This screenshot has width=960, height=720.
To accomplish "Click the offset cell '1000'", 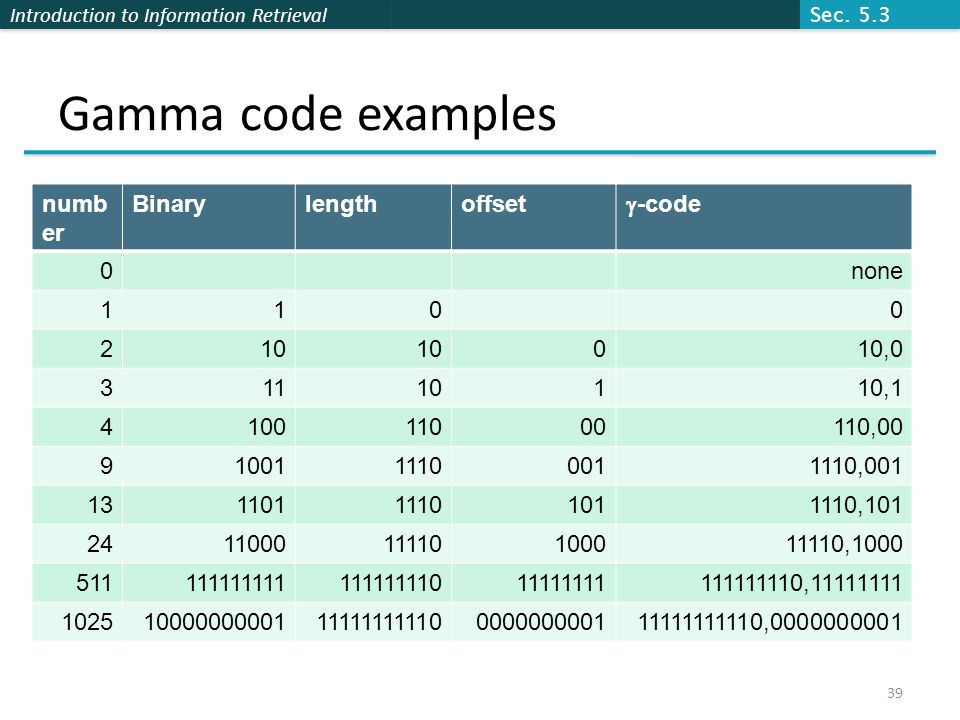I will pos(533,544).
